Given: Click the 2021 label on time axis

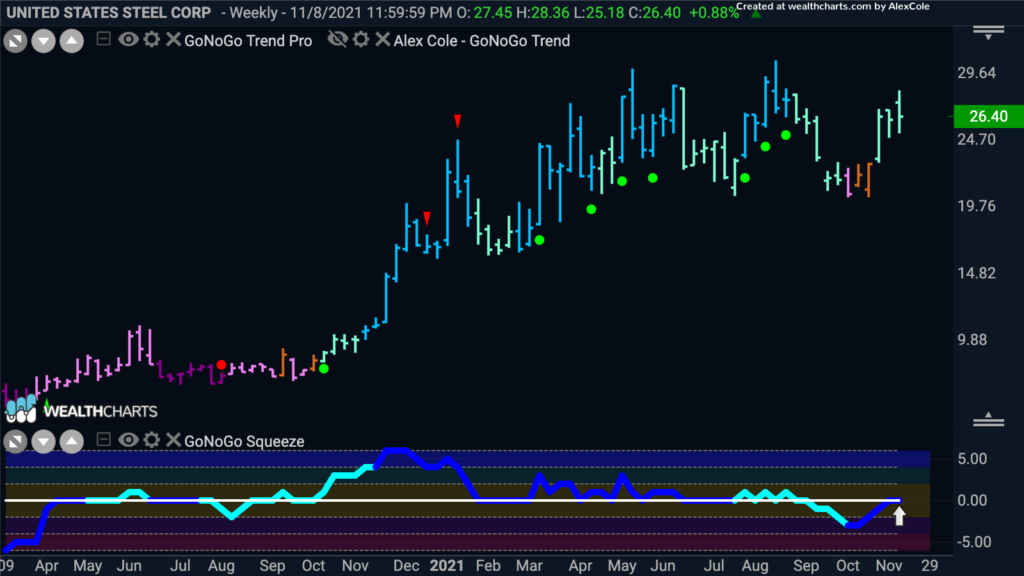Looking at the screenshot, I should pos(447,566).
